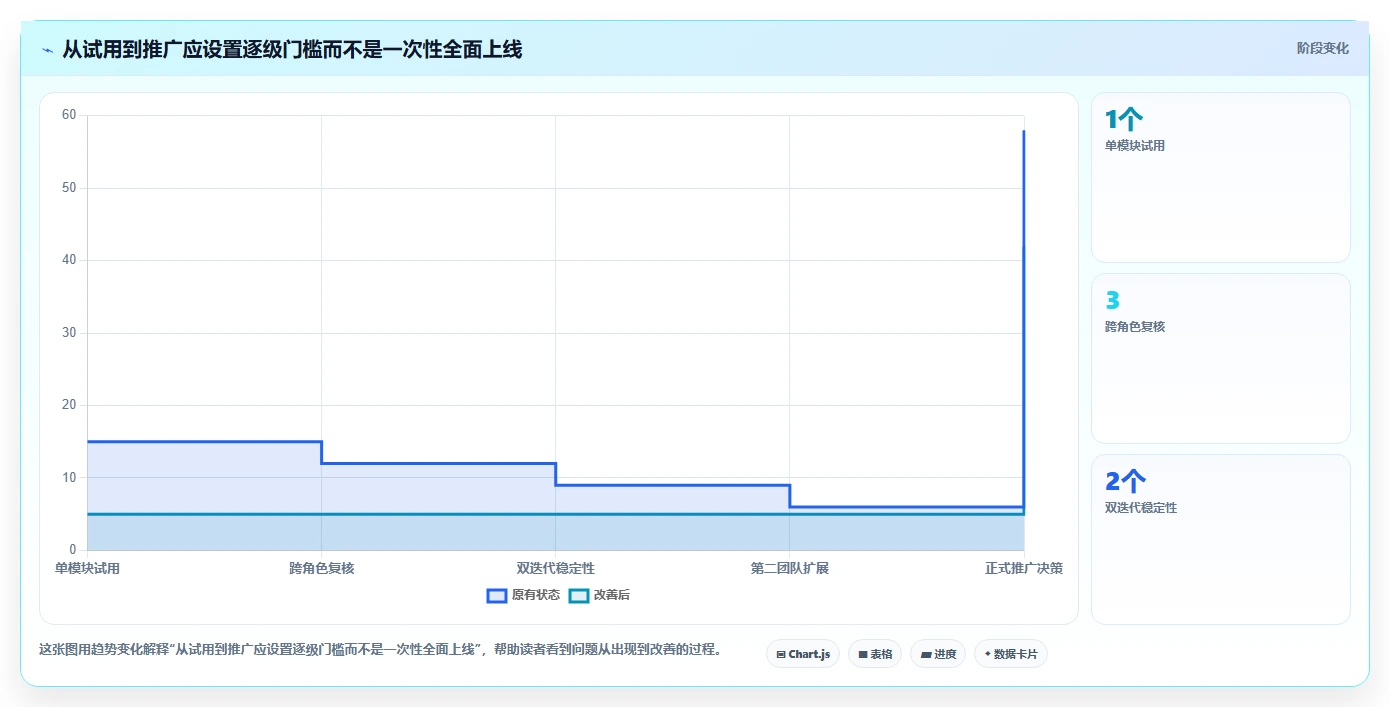
Task: Click the chart title heading text
Action: coord(292,49)
